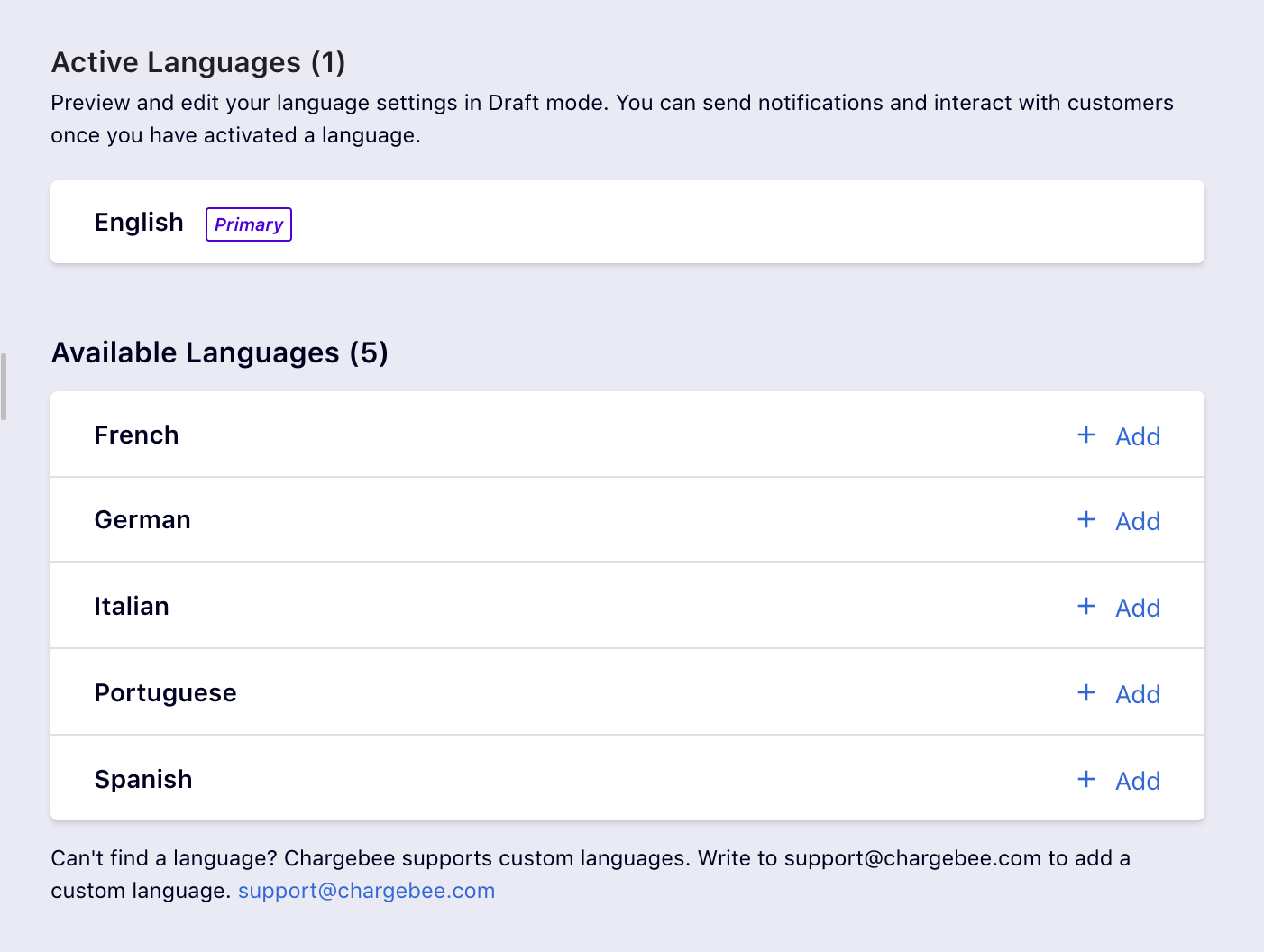
Task: Select the French language name
Action: click(x=137, y=435)
